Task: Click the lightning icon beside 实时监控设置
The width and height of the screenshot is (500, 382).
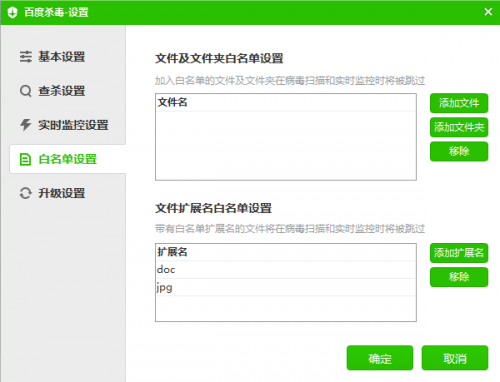Action: [x=26, y=125]
